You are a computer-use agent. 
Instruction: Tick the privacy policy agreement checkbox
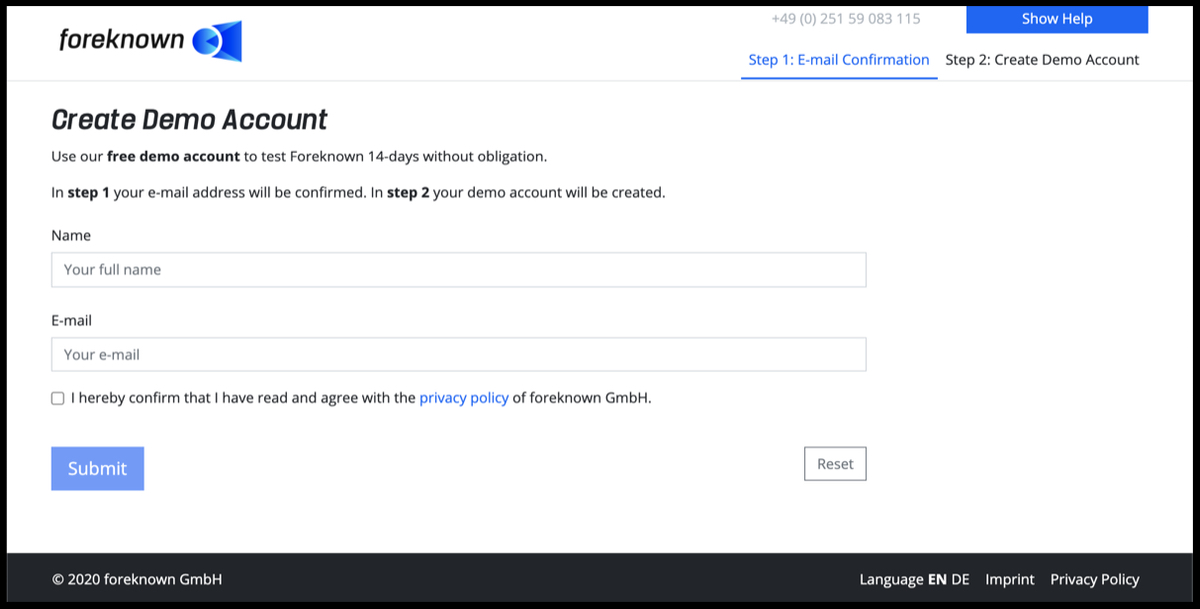[58, 398]
